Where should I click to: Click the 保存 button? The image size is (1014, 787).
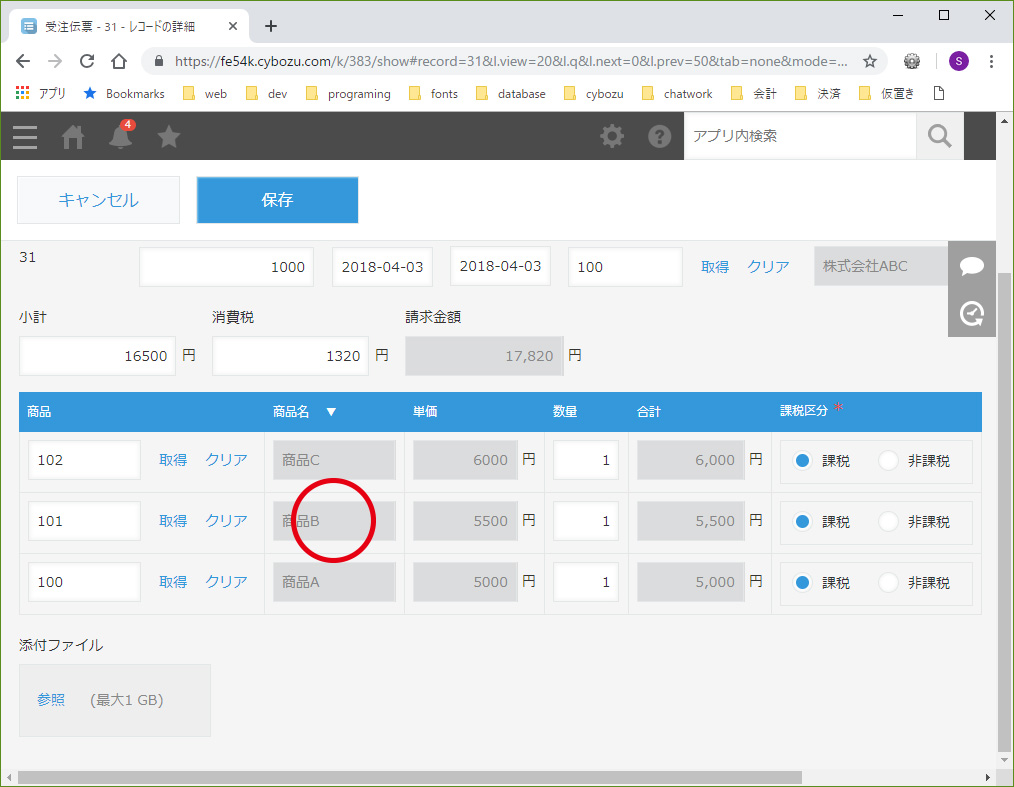tap(277, 200)
